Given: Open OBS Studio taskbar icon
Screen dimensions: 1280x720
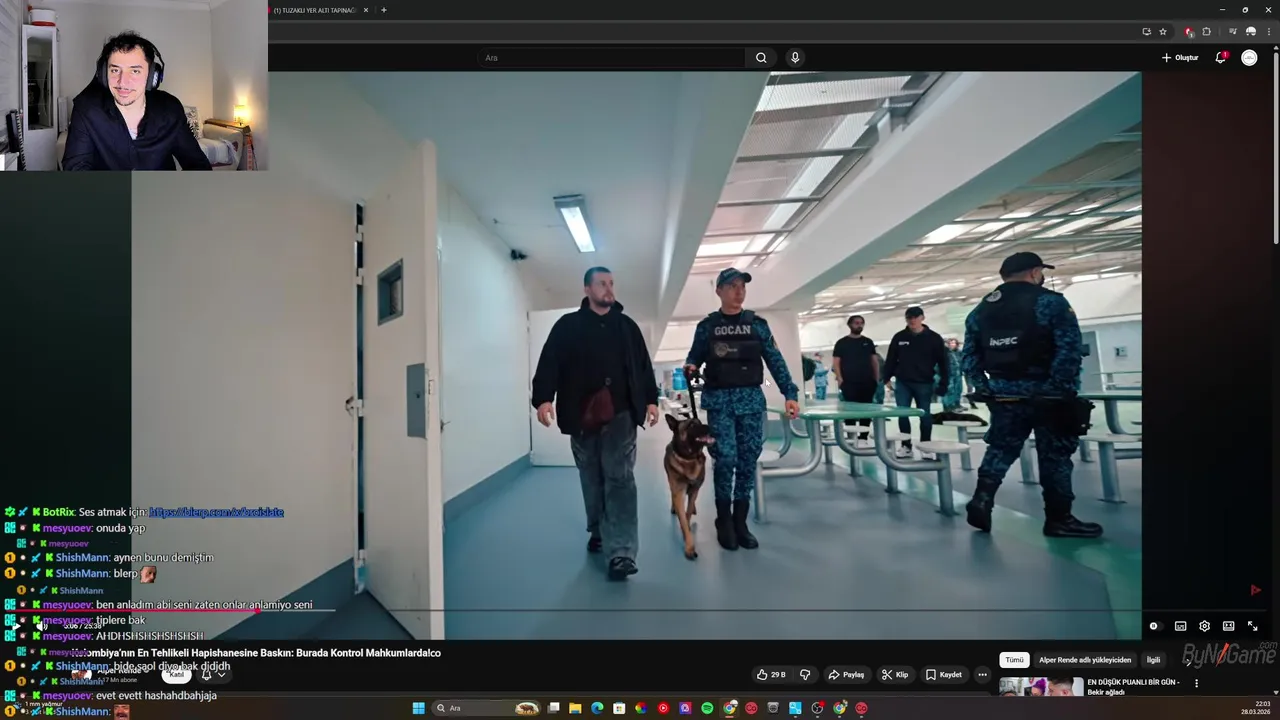Looking at the screenshot, I should (817, 708).
